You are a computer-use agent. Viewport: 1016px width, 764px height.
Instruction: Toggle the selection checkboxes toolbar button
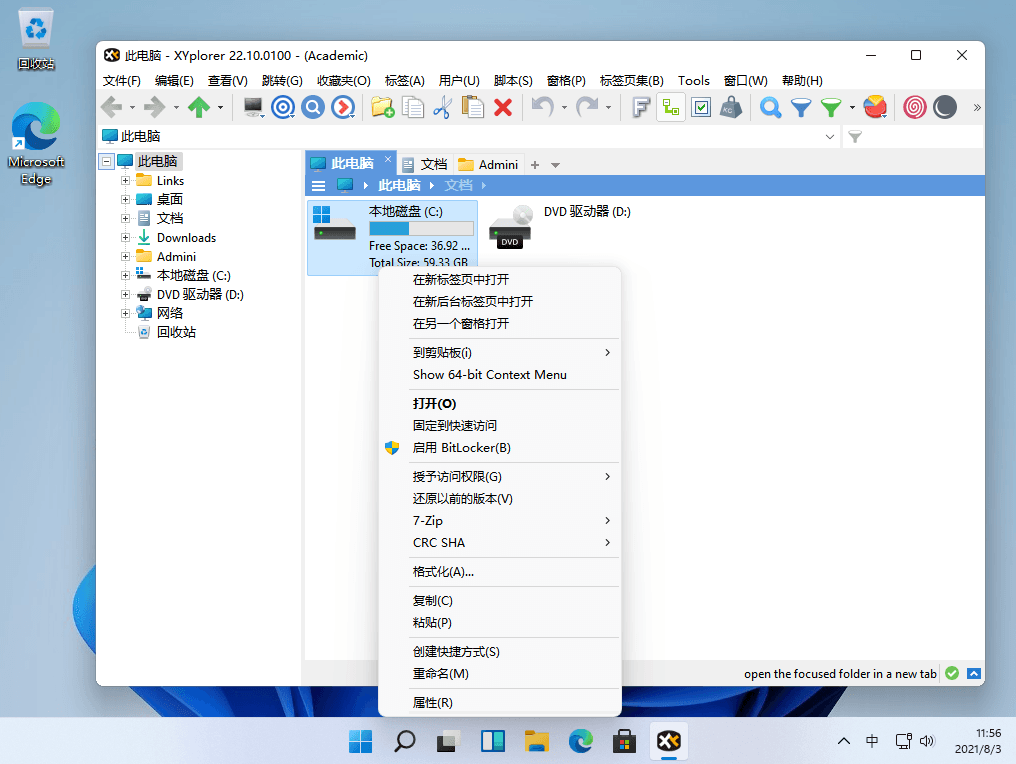701,107
